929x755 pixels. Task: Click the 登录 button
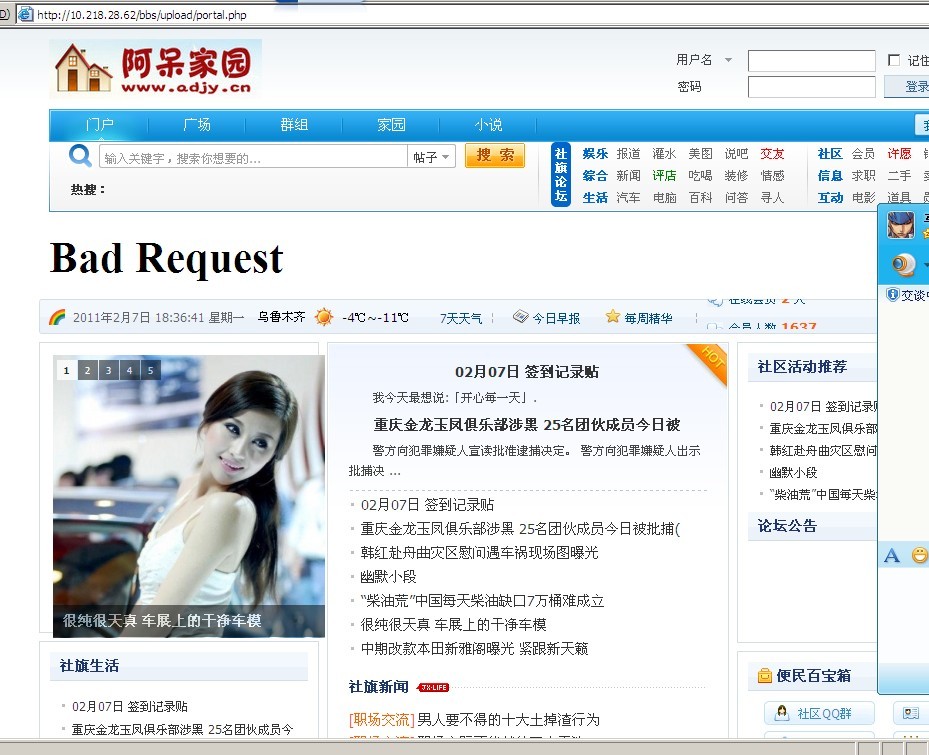(908, 87)
